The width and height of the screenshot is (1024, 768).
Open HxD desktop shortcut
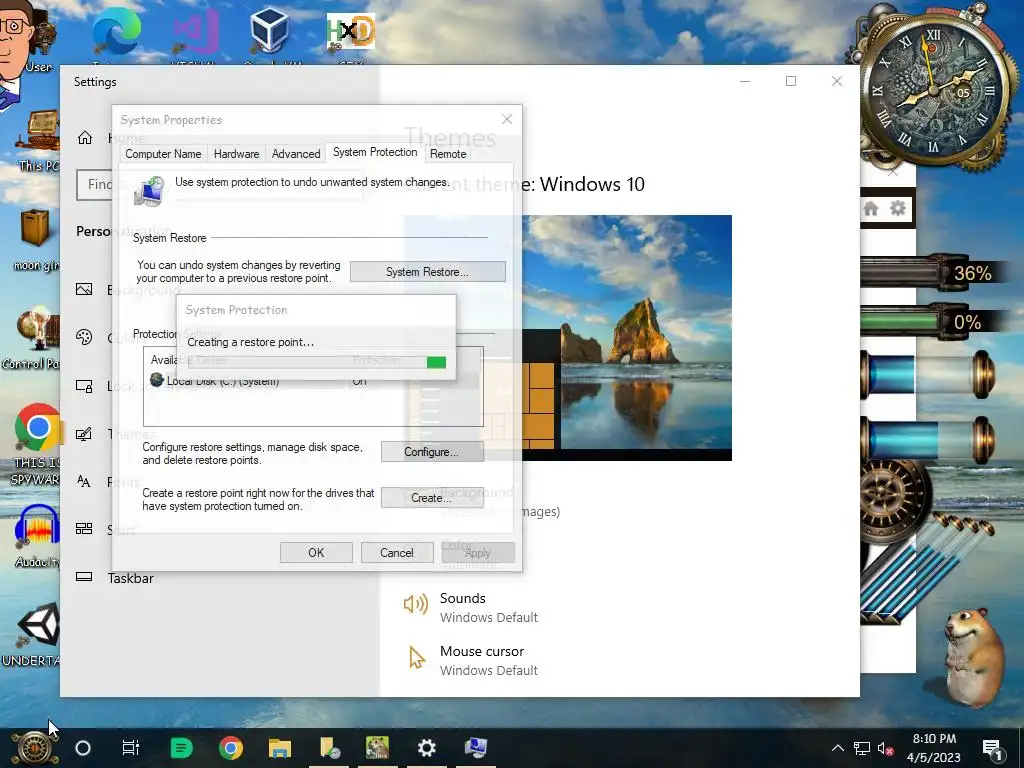pyautogui.click(x=350, y=33)
